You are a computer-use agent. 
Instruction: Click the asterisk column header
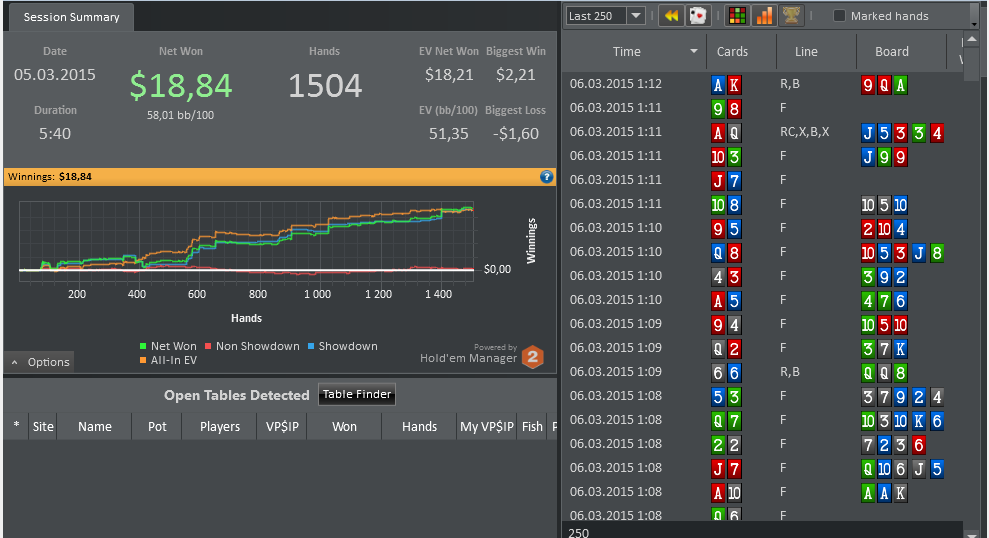tap(16, 426)
